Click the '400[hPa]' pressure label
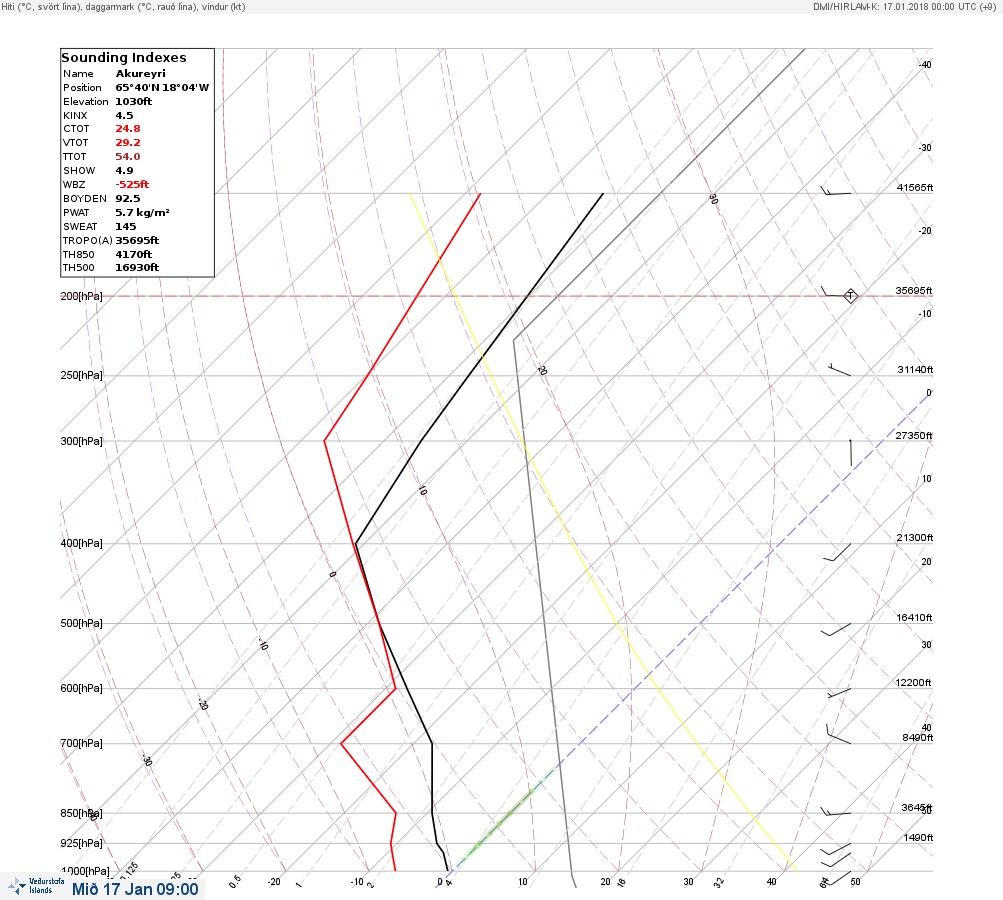The height and width of the screenshot is (900, 1003). [81, 543]
